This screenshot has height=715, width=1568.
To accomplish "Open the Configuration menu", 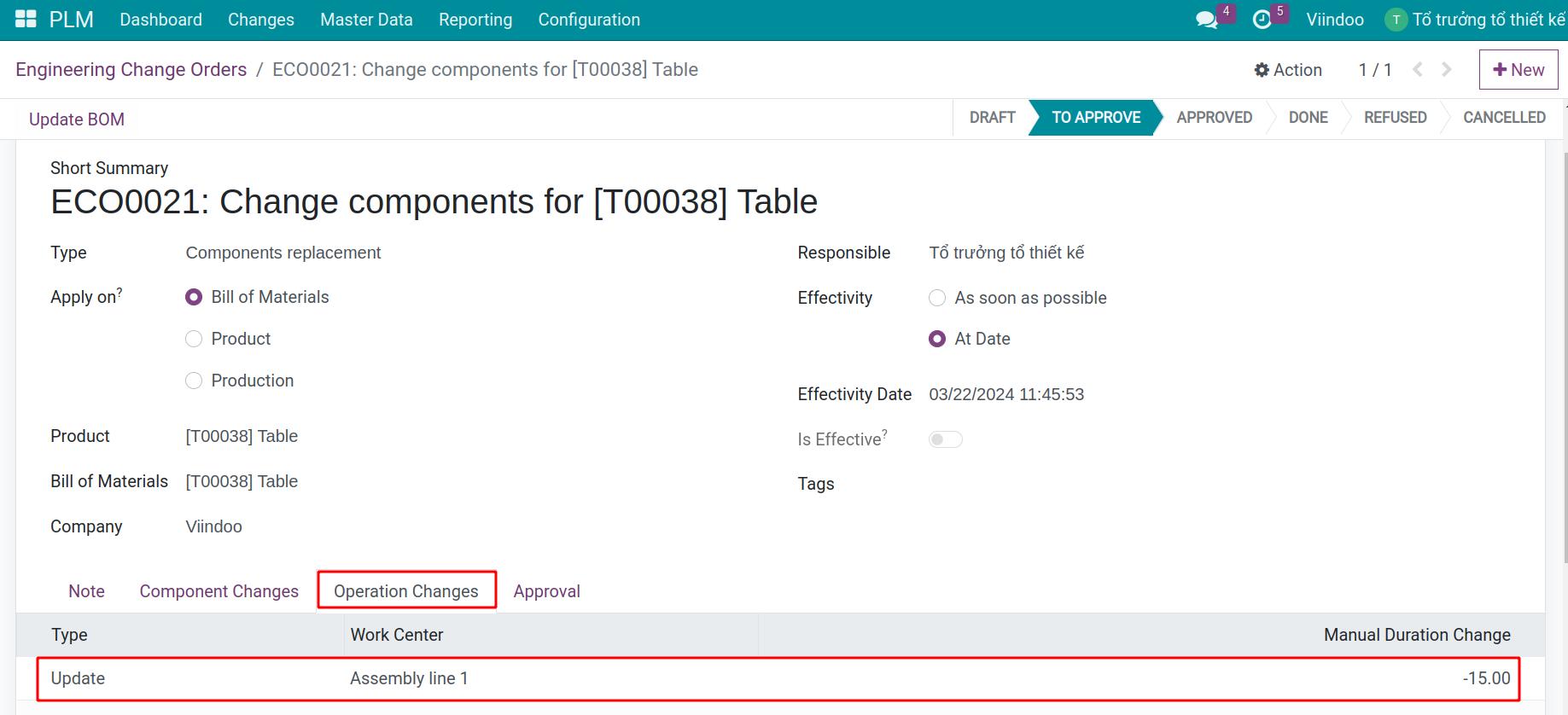I will tap(589, 20).
